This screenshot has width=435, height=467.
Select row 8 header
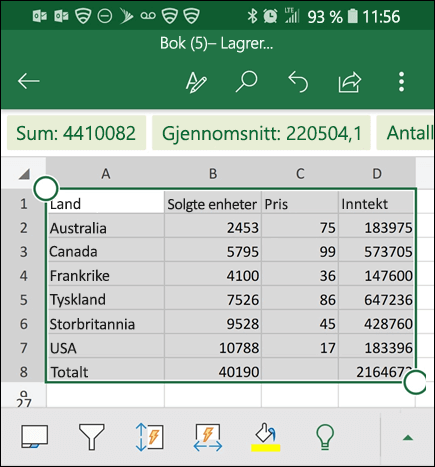pos(23,372)
